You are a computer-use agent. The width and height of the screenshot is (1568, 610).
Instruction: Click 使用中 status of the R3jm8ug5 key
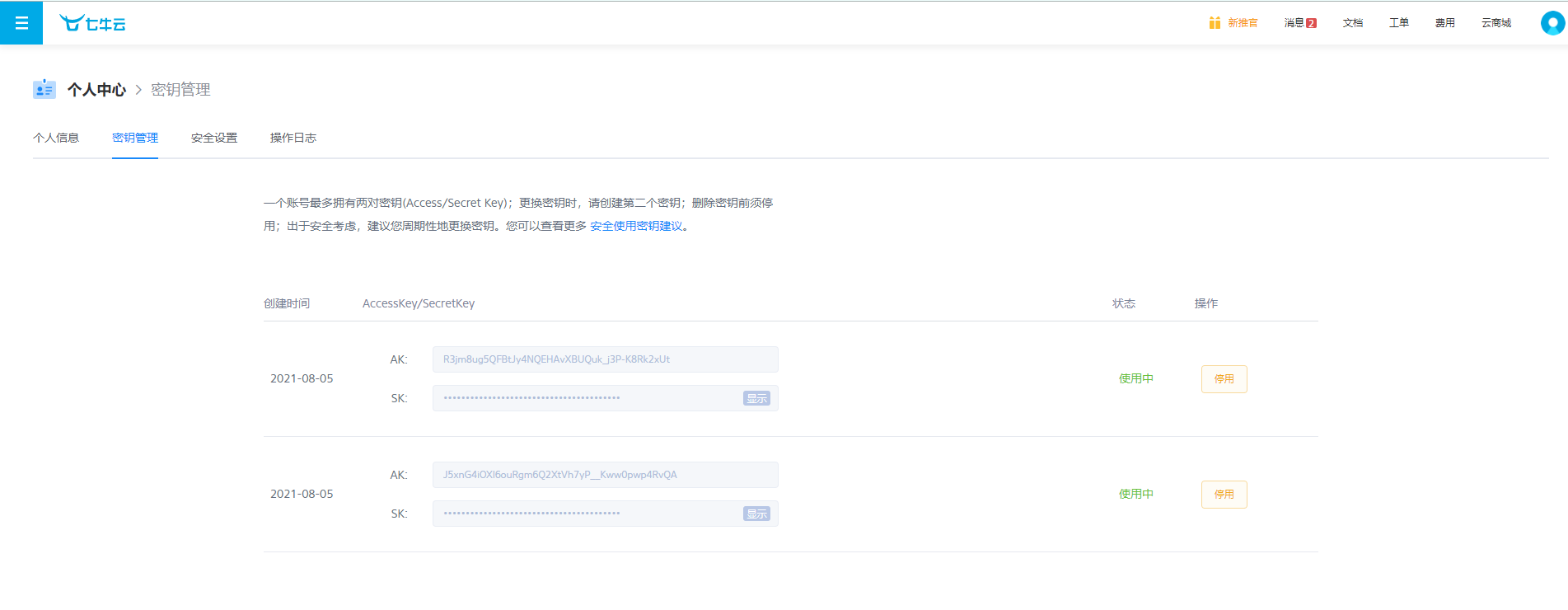pos(1136,378)
